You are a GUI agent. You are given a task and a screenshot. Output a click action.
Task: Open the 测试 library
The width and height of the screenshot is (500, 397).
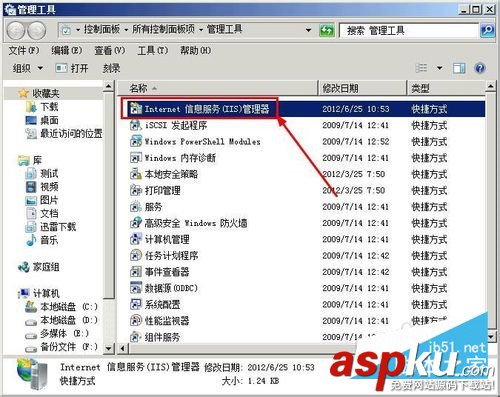49,173
